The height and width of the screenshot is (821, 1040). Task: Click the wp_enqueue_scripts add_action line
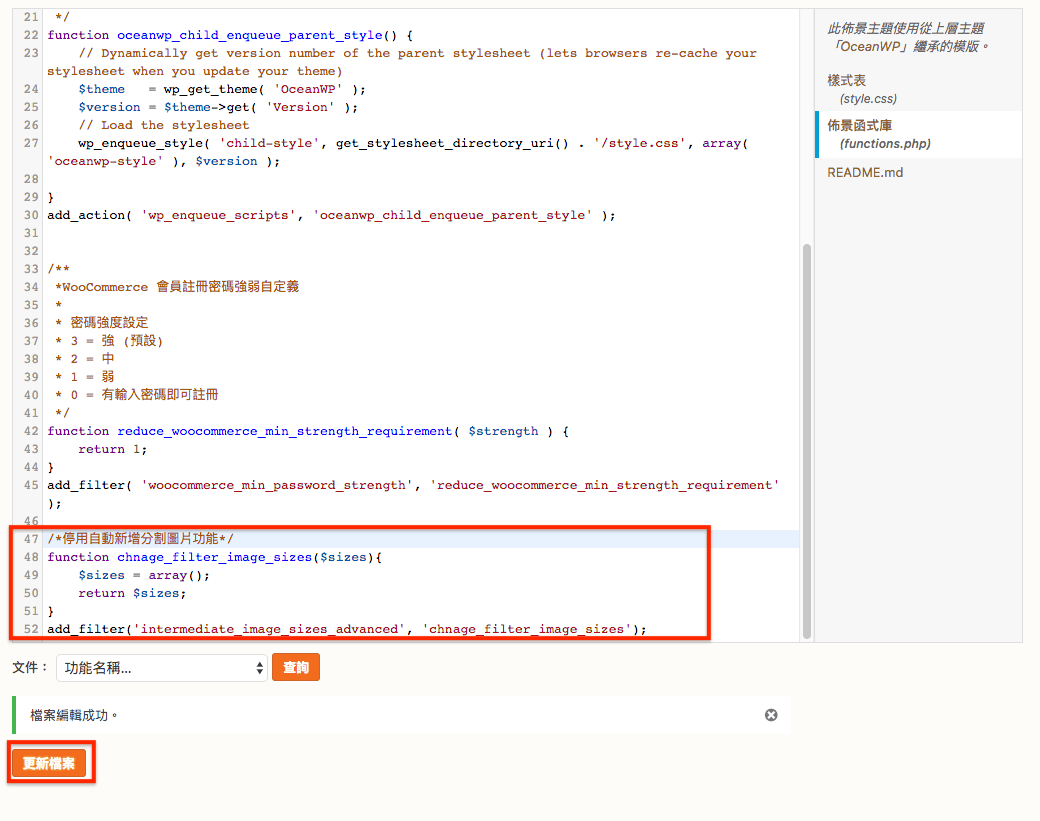pos(331,215)
